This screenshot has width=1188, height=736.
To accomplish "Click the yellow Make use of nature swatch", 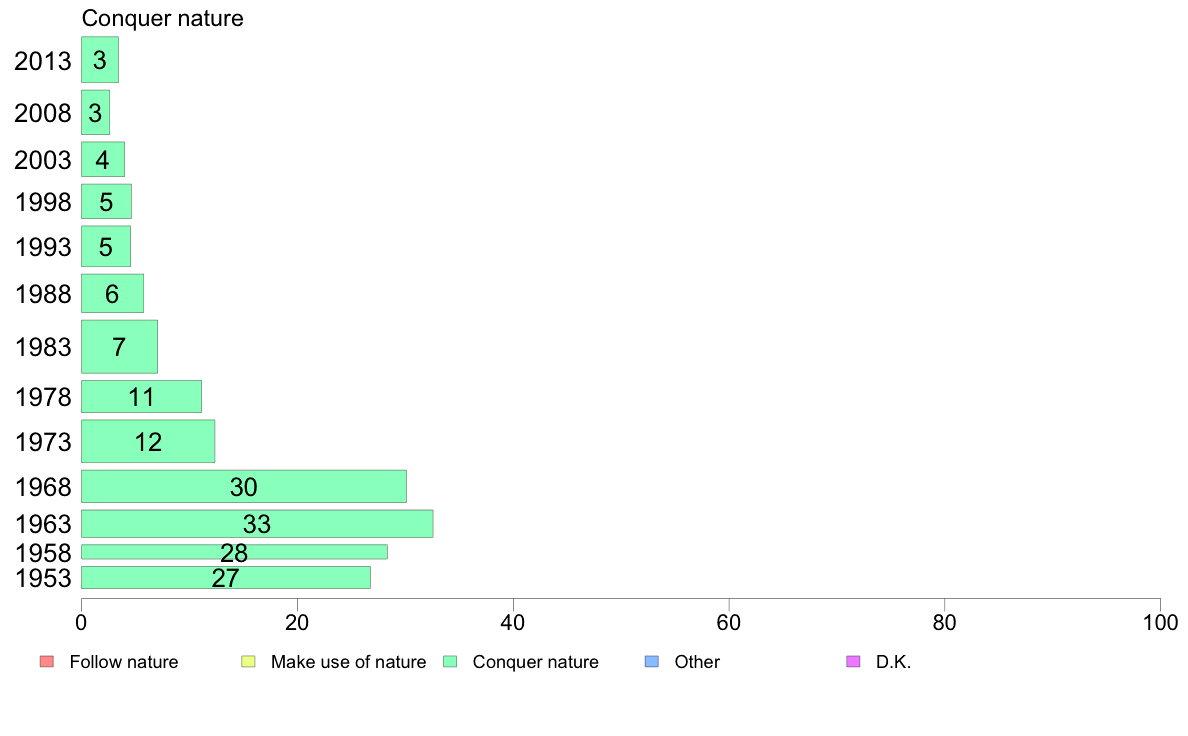I will click(x=249, y=662).
